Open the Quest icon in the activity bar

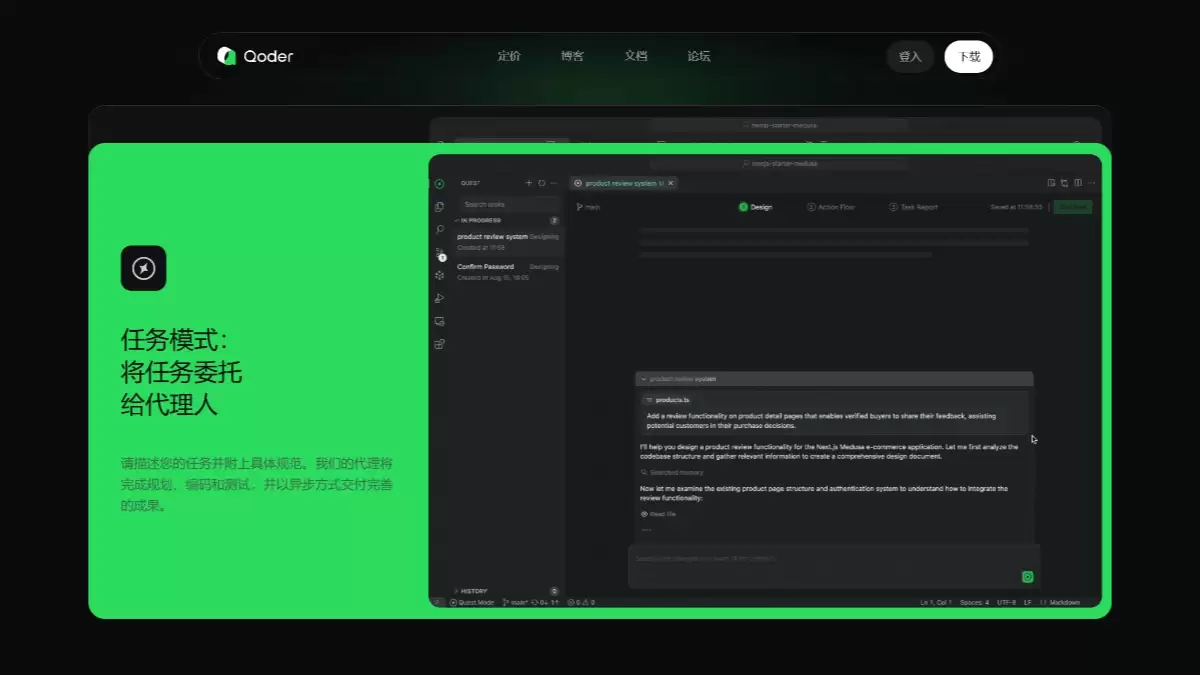(439, 184)
